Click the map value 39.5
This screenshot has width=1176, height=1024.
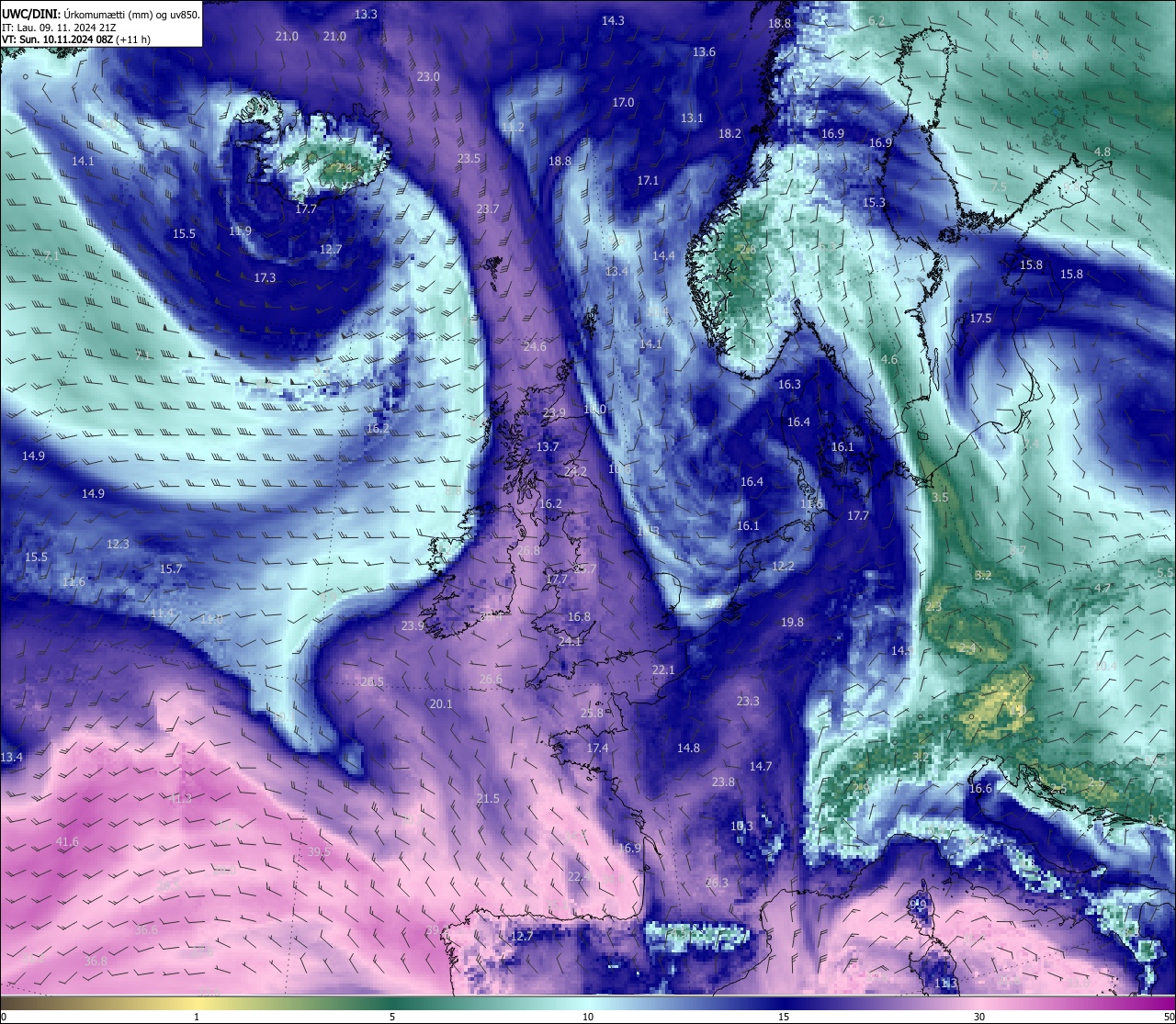pos(319,852)
